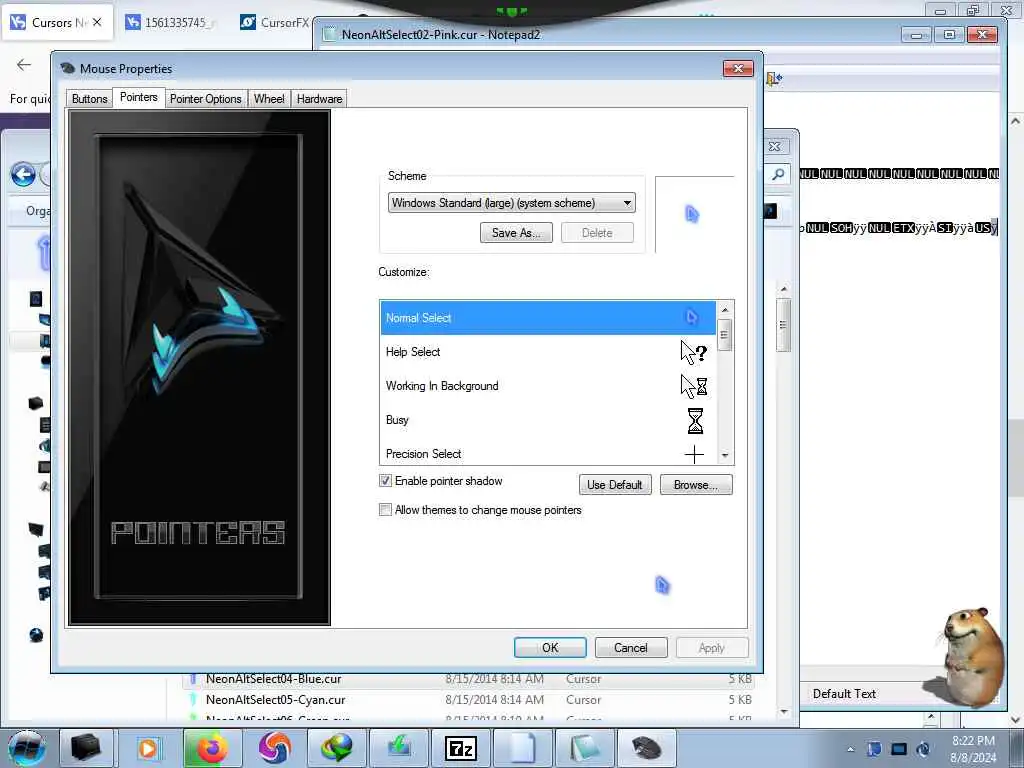
Task: Open Firefox from the taskbar
Action: point(212,748)
